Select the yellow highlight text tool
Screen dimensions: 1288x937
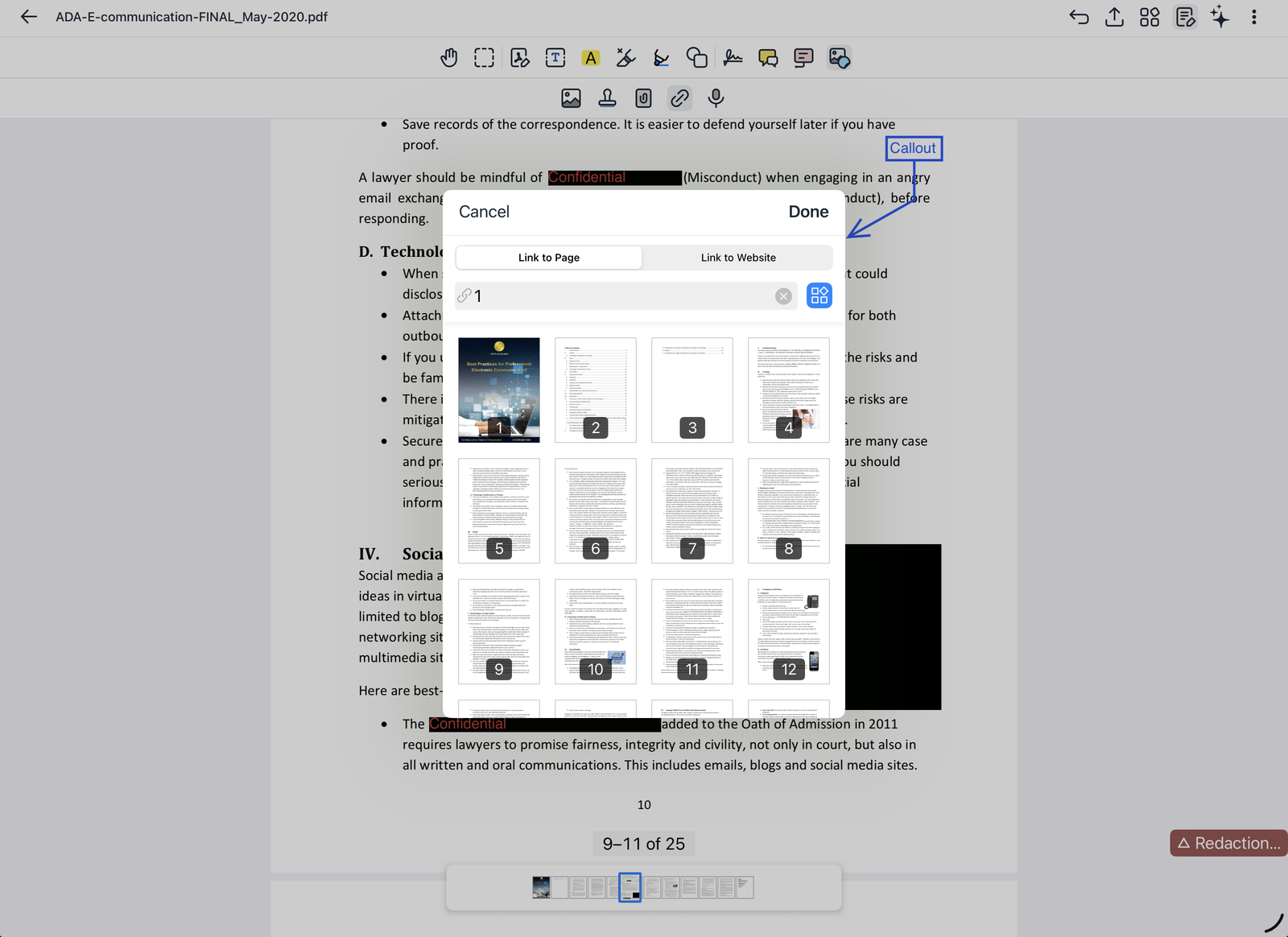tap(591, 58)
